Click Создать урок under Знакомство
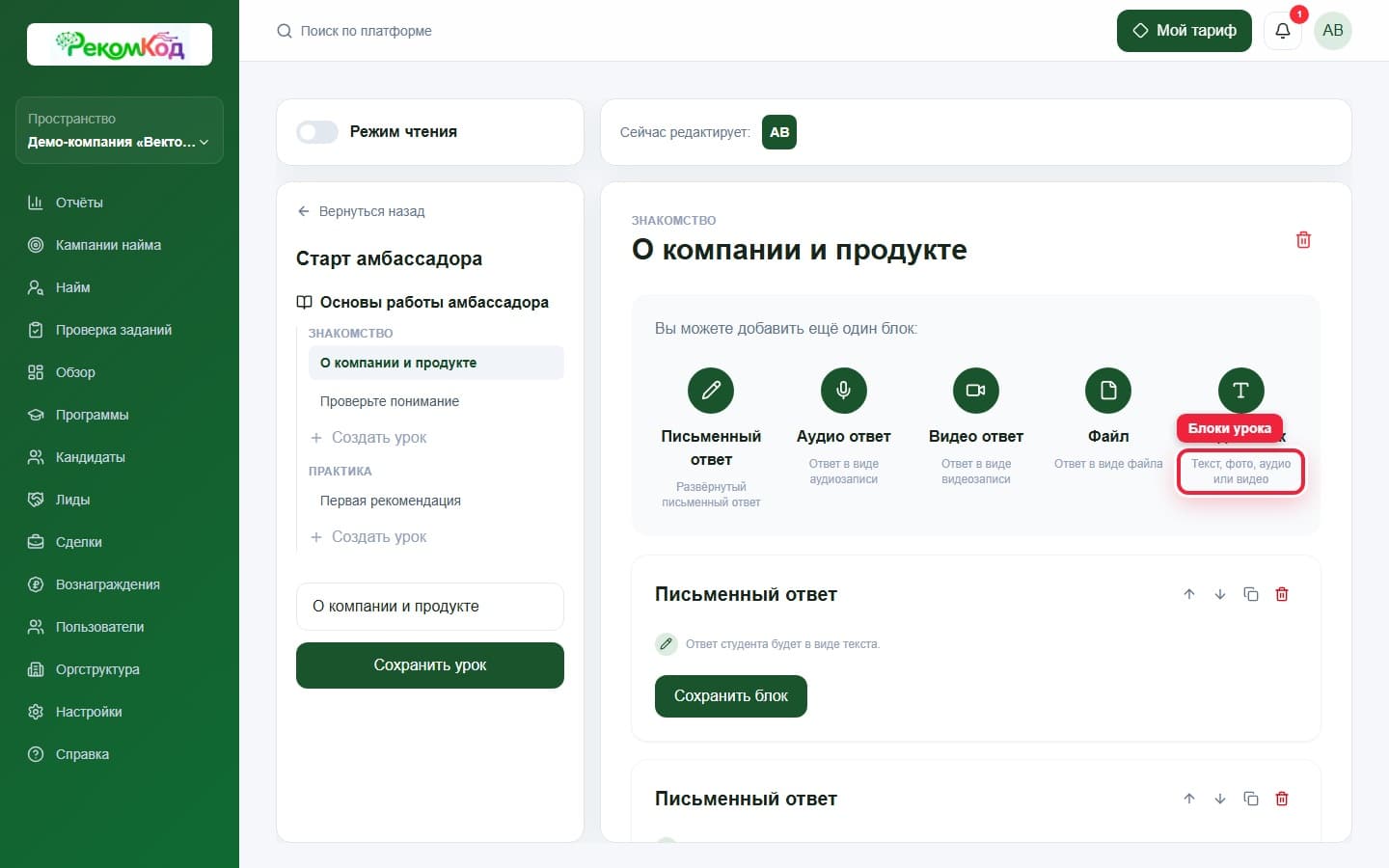 coord(368,437)
